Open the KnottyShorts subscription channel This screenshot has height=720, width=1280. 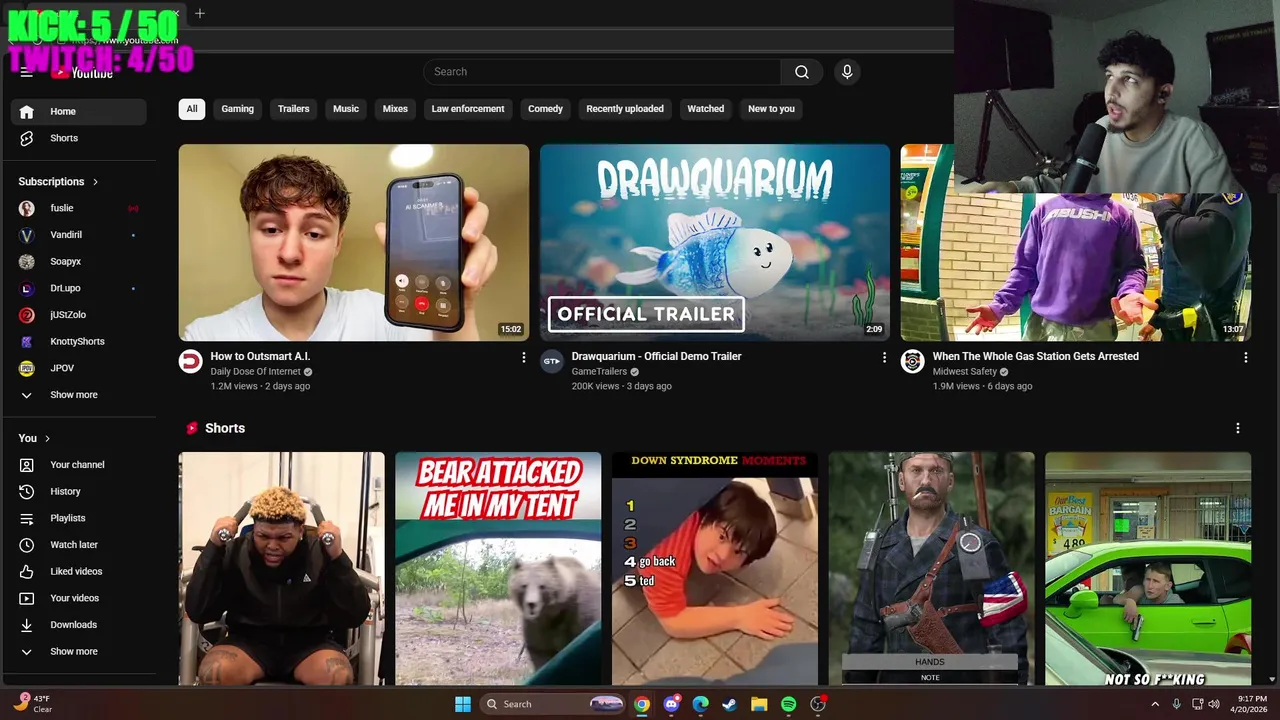tap(79, 341)
